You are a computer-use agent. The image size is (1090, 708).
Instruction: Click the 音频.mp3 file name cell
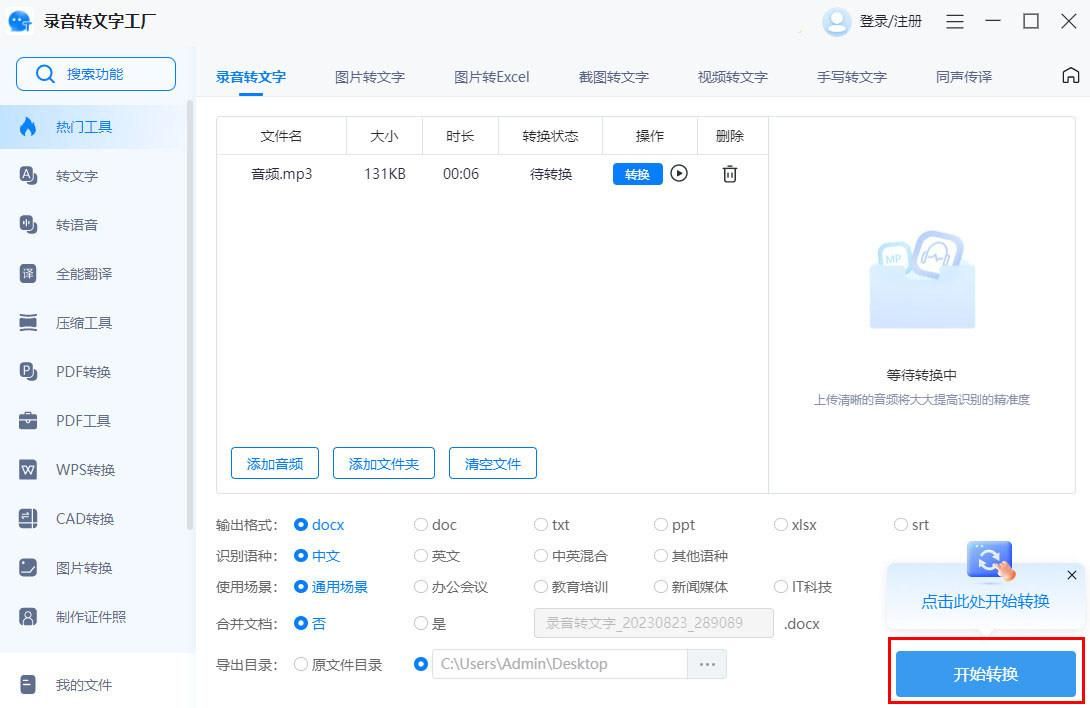click(282, 174)
